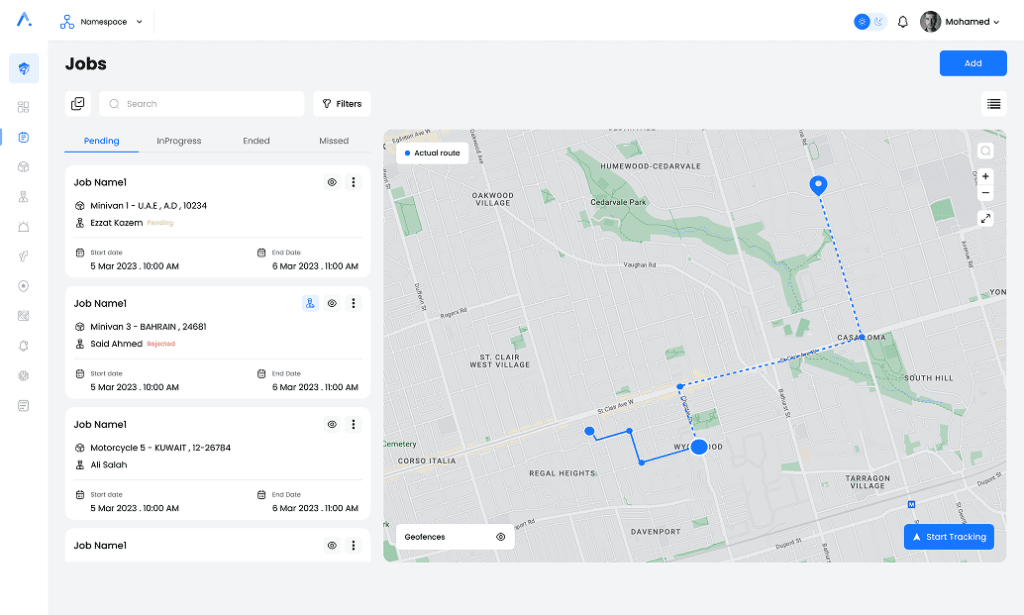Open the Namespace dropdown

pos(102,22)
